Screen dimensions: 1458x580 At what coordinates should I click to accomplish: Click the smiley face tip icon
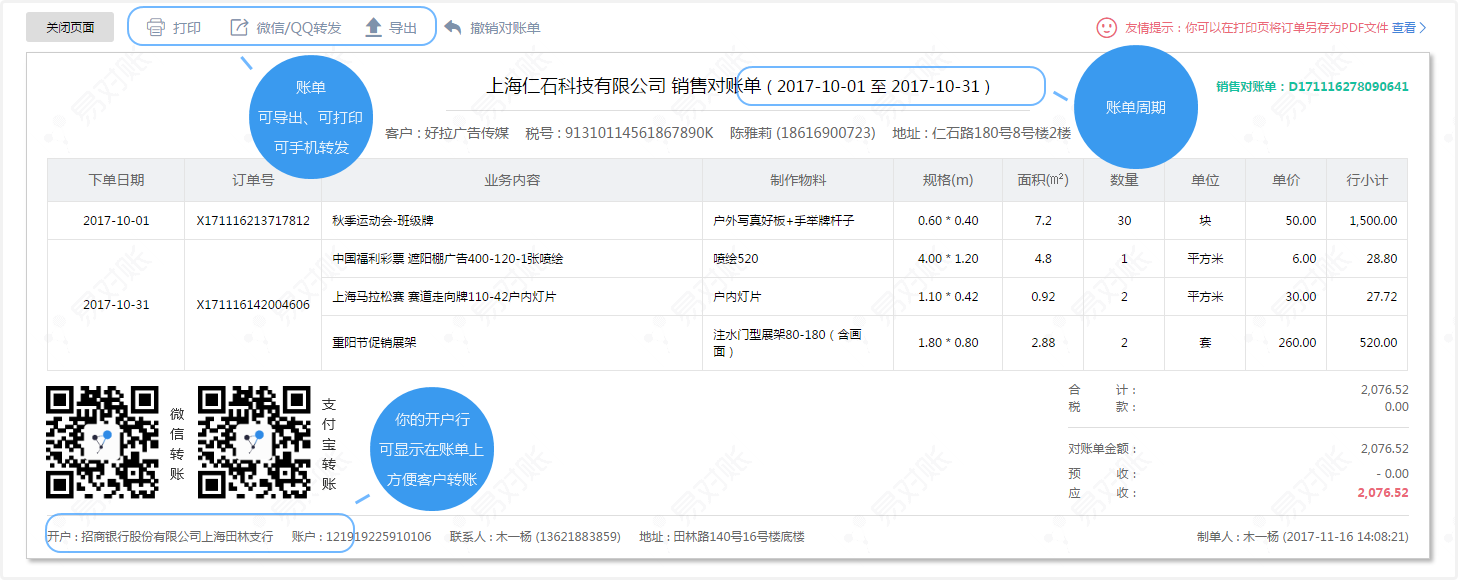point(1106,28)
